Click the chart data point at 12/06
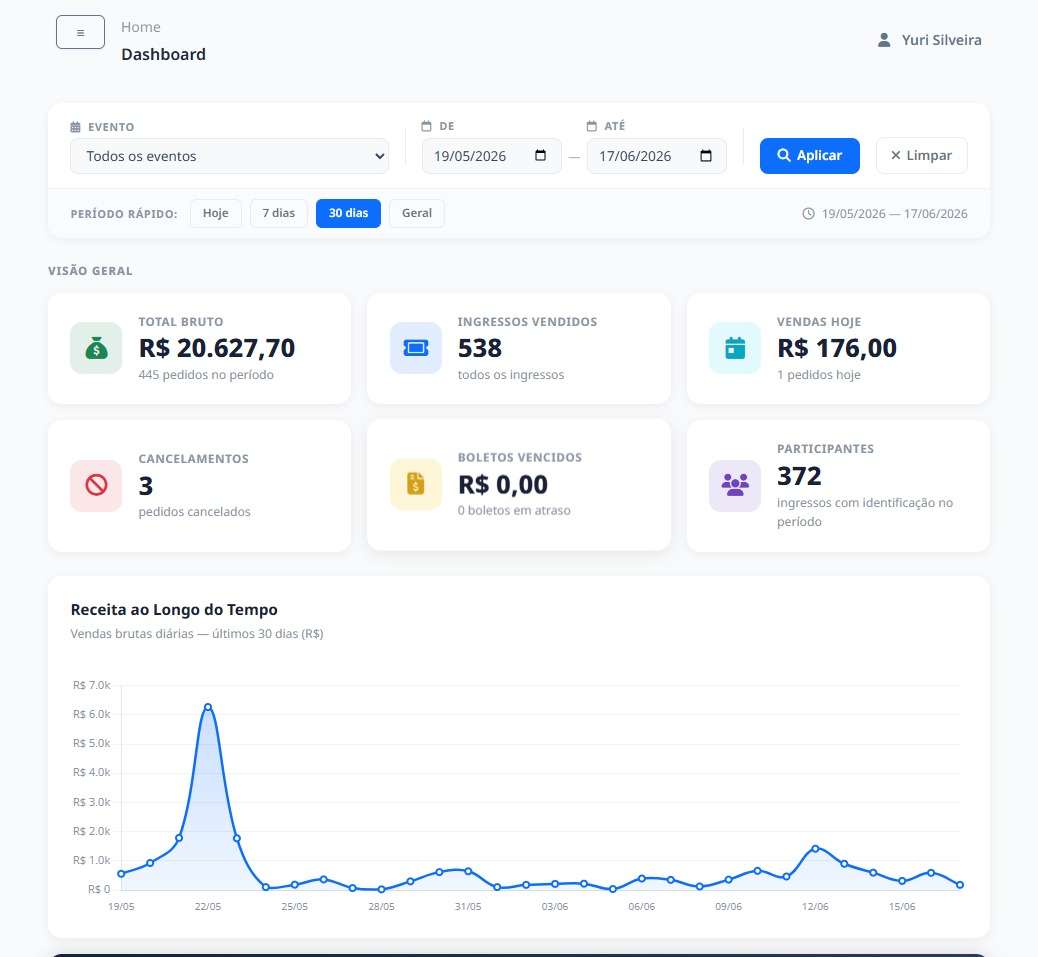This screenshot has width=1038, height=957. click(x=816, y=848)
